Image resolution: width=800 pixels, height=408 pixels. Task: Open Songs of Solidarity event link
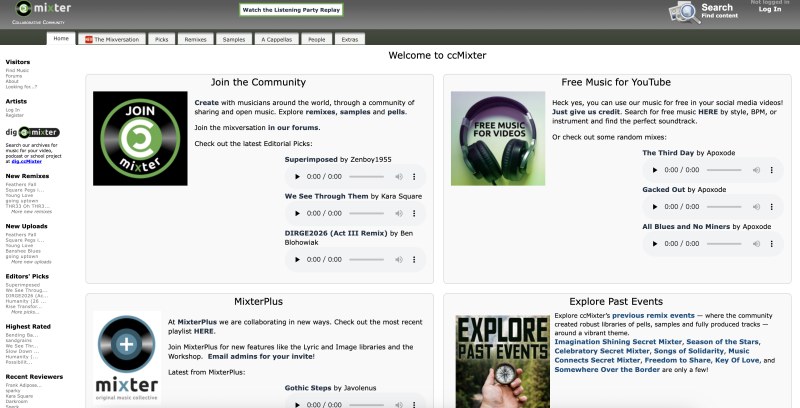(688, 351)
